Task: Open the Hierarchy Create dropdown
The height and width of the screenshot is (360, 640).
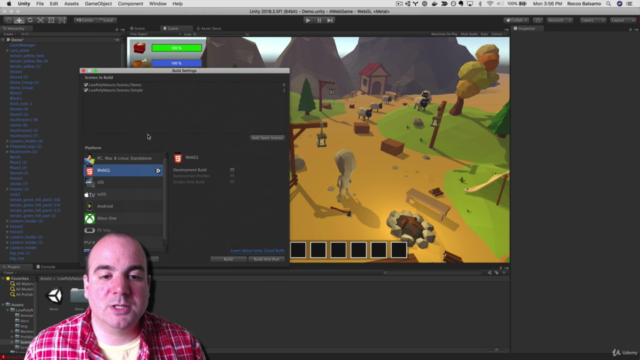Action: click(9, 34)
